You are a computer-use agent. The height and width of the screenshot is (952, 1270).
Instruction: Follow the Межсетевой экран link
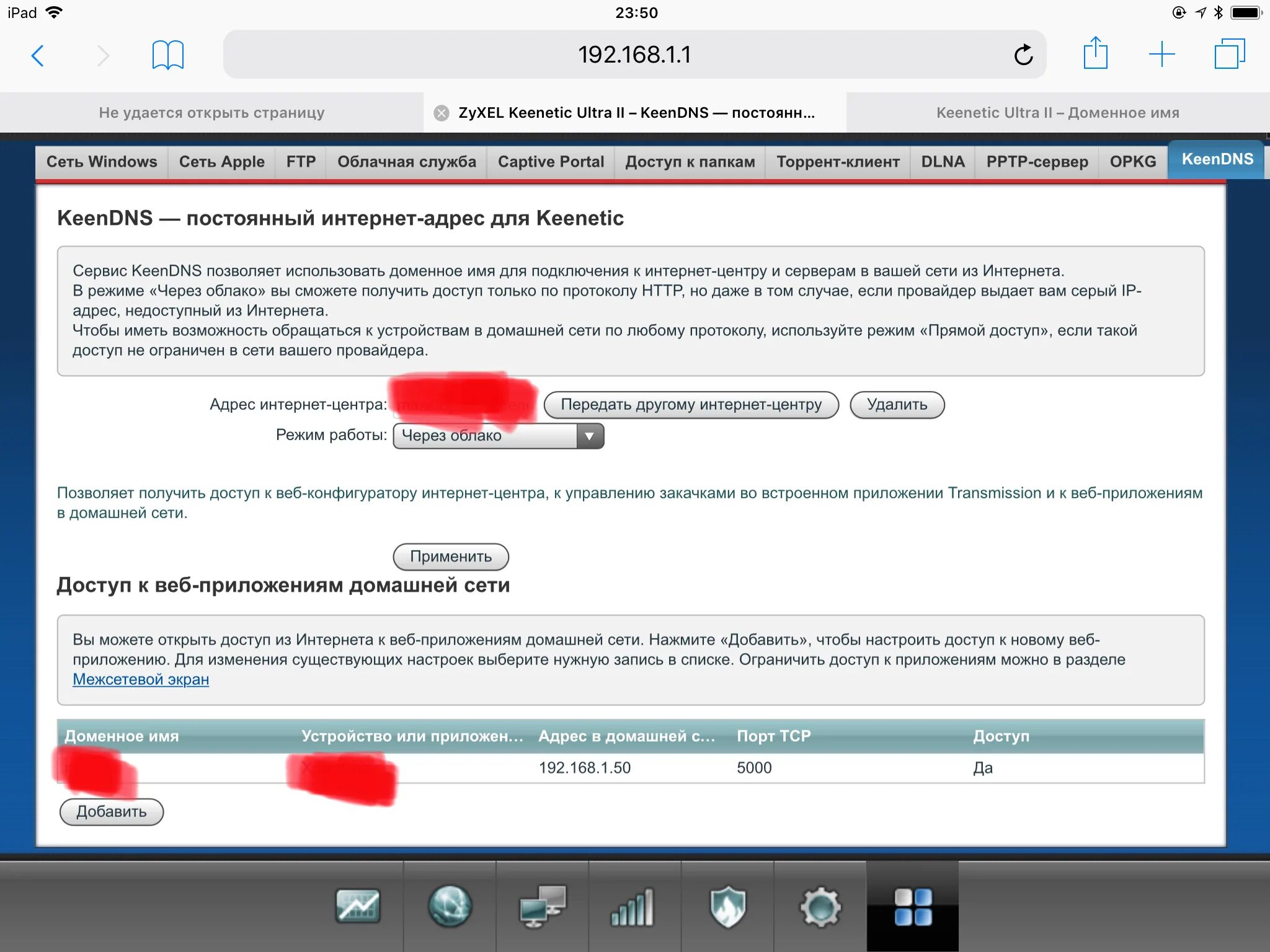141,679
